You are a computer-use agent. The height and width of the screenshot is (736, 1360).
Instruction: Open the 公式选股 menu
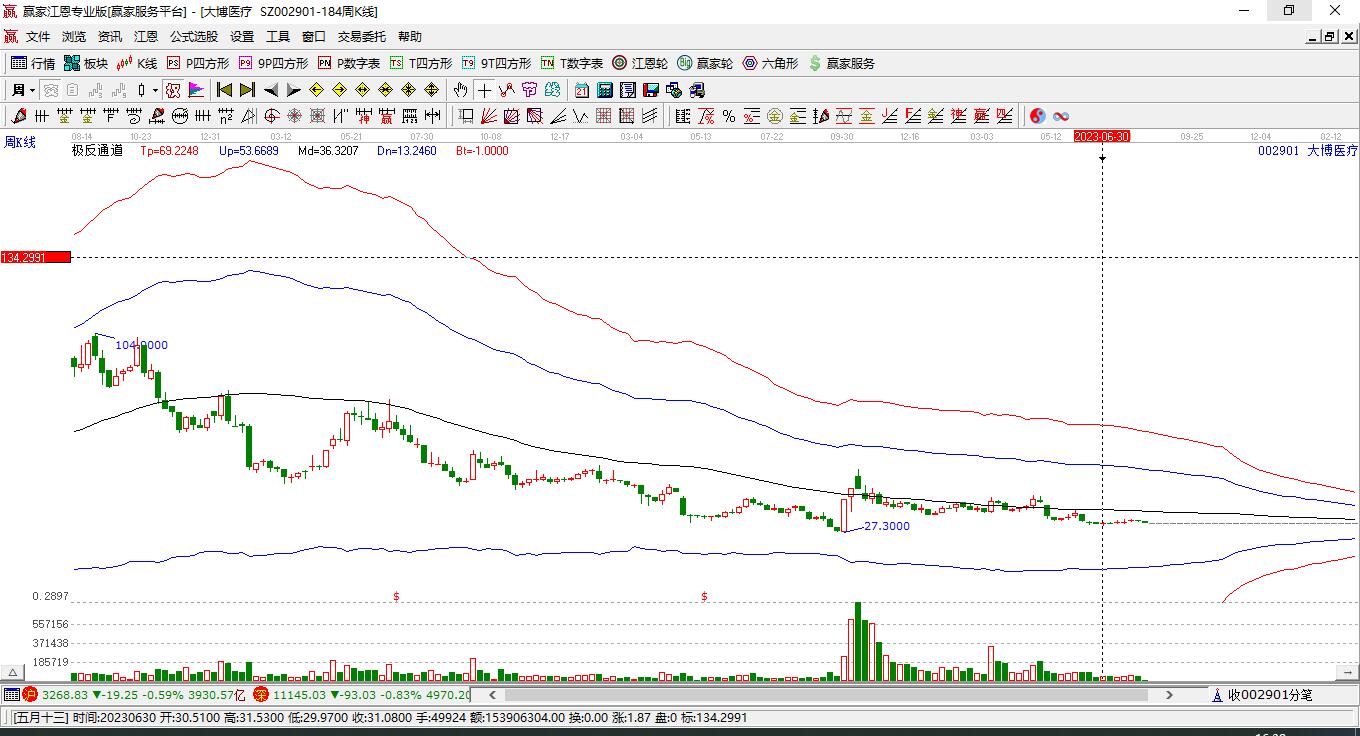tap(193, 36)
